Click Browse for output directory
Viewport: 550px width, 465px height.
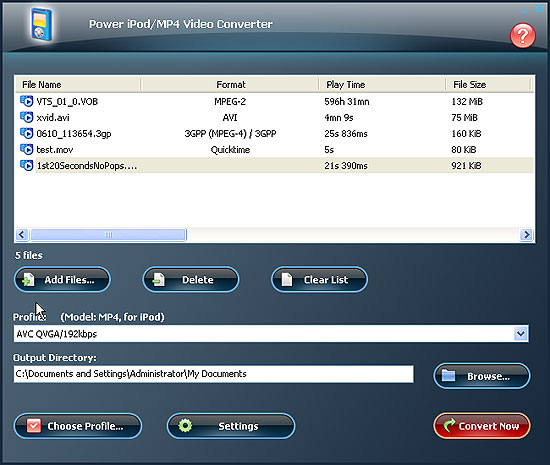482,376
